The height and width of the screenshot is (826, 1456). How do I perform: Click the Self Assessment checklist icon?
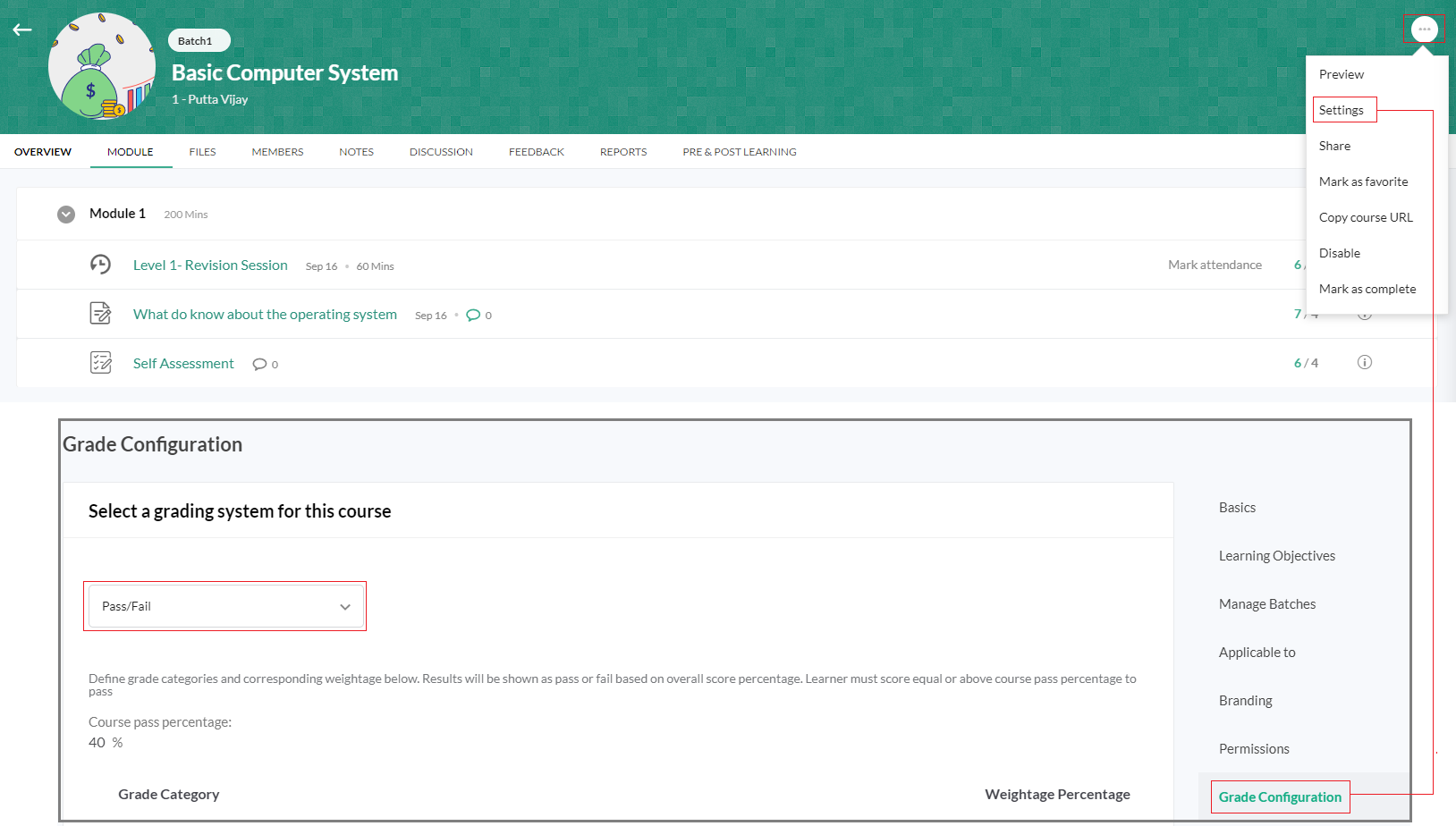[x=100, y=363]
